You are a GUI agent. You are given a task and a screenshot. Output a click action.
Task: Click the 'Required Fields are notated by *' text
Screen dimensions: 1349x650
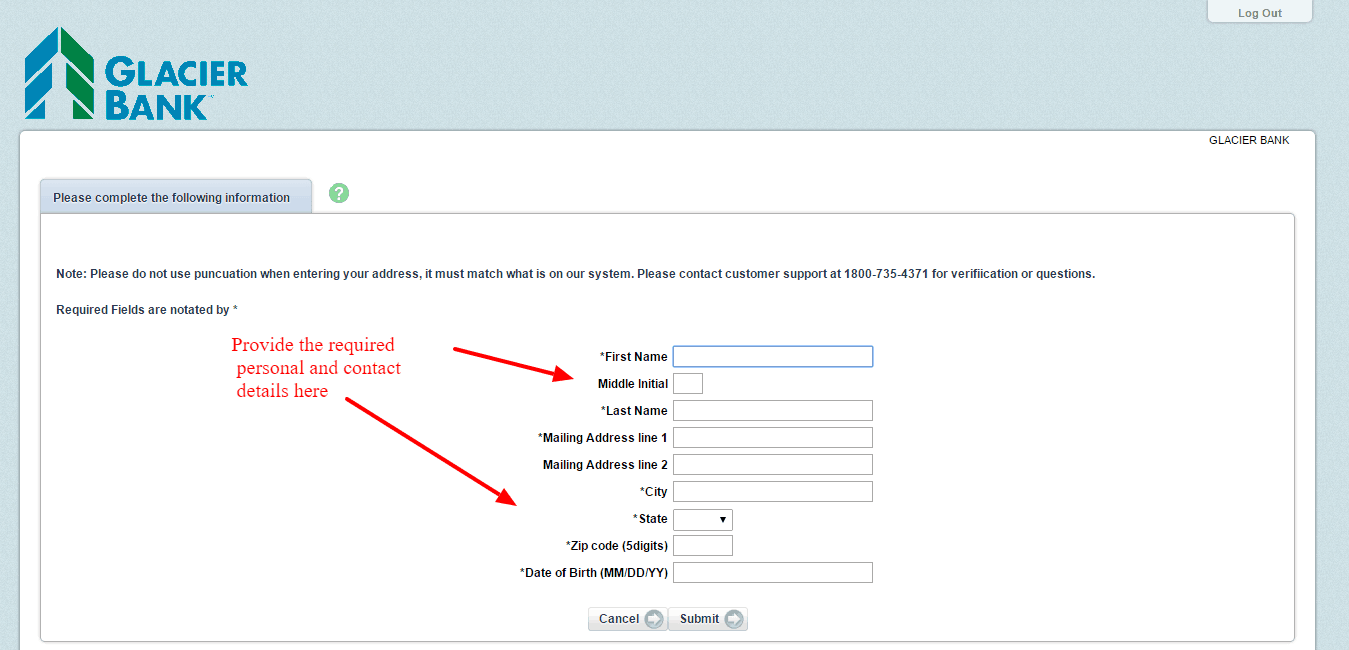147,310
